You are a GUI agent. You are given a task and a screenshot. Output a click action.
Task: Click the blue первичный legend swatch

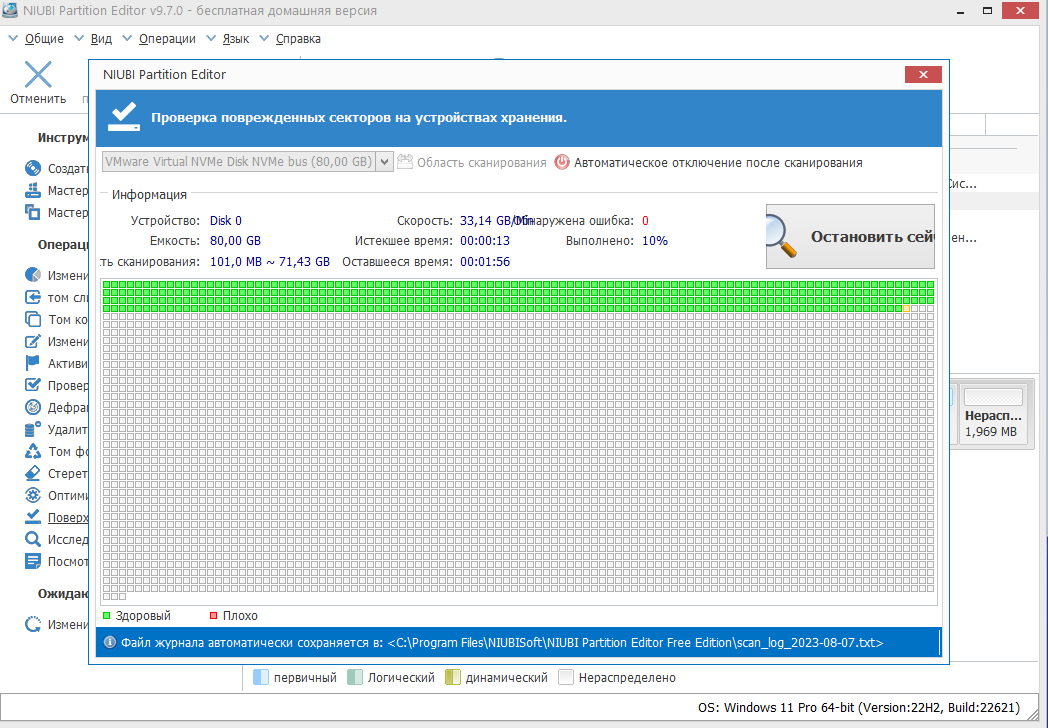[261, 677]
